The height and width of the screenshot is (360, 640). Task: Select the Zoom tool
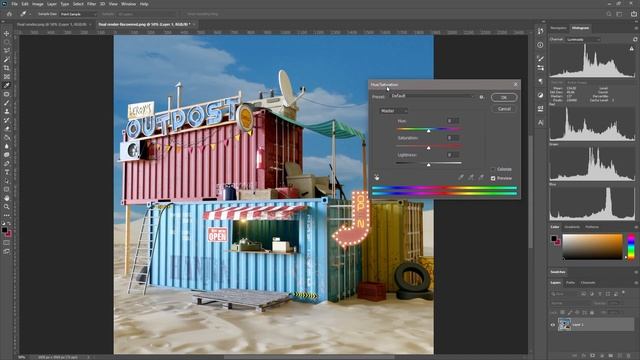(x=7, y=207)
